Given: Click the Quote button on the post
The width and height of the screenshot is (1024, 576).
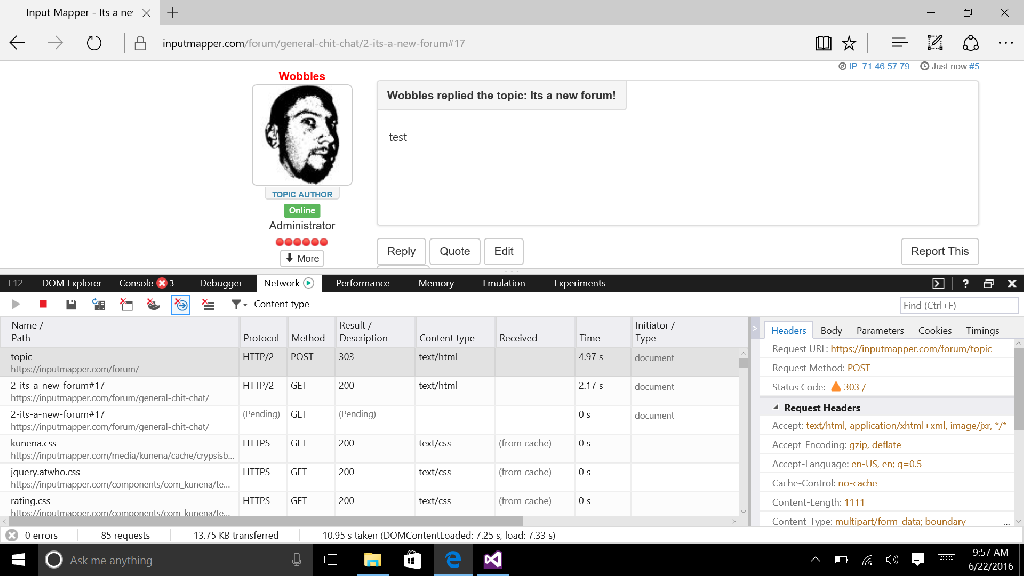Looking at the screenshot, I should coord(454,251).
